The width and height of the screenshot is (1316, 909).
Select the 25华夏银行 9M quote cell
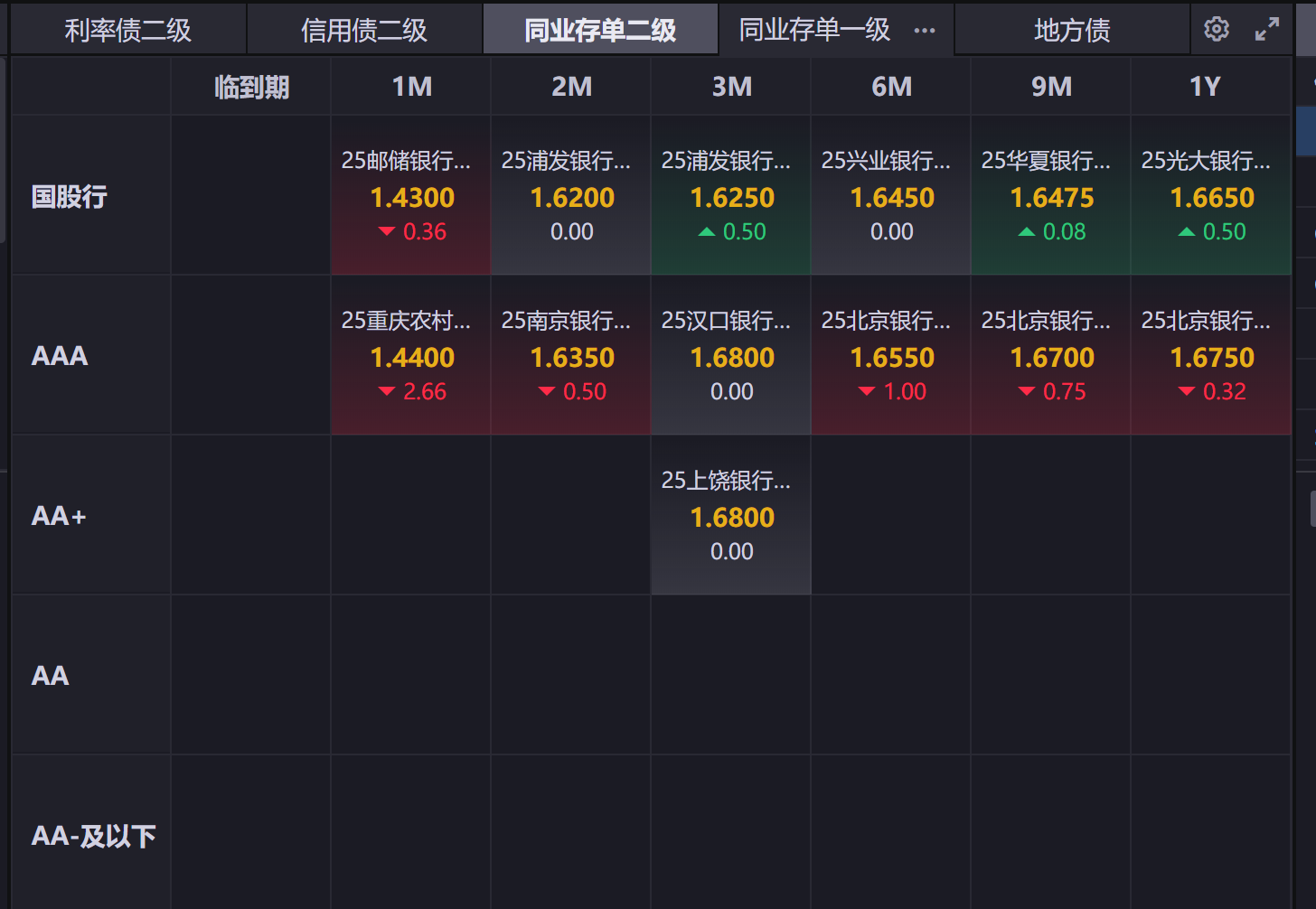click(1051, 196)
